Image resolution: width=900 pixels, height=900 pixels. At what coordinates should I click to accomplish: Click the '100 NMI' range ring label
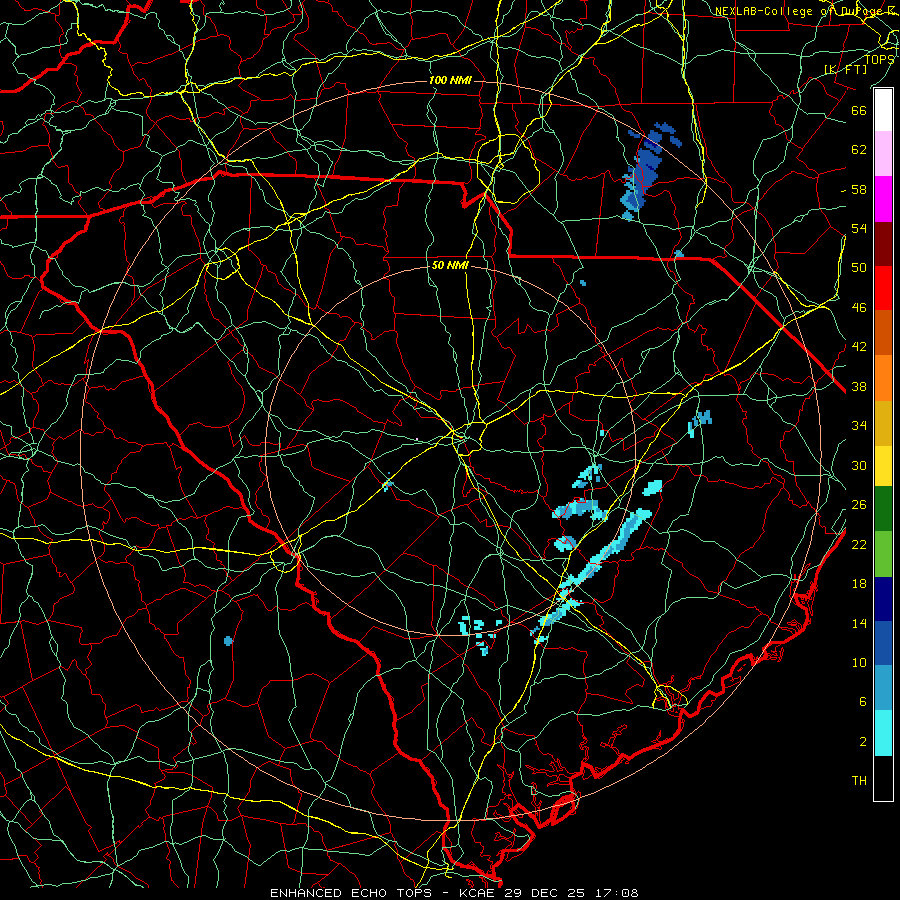450,80
